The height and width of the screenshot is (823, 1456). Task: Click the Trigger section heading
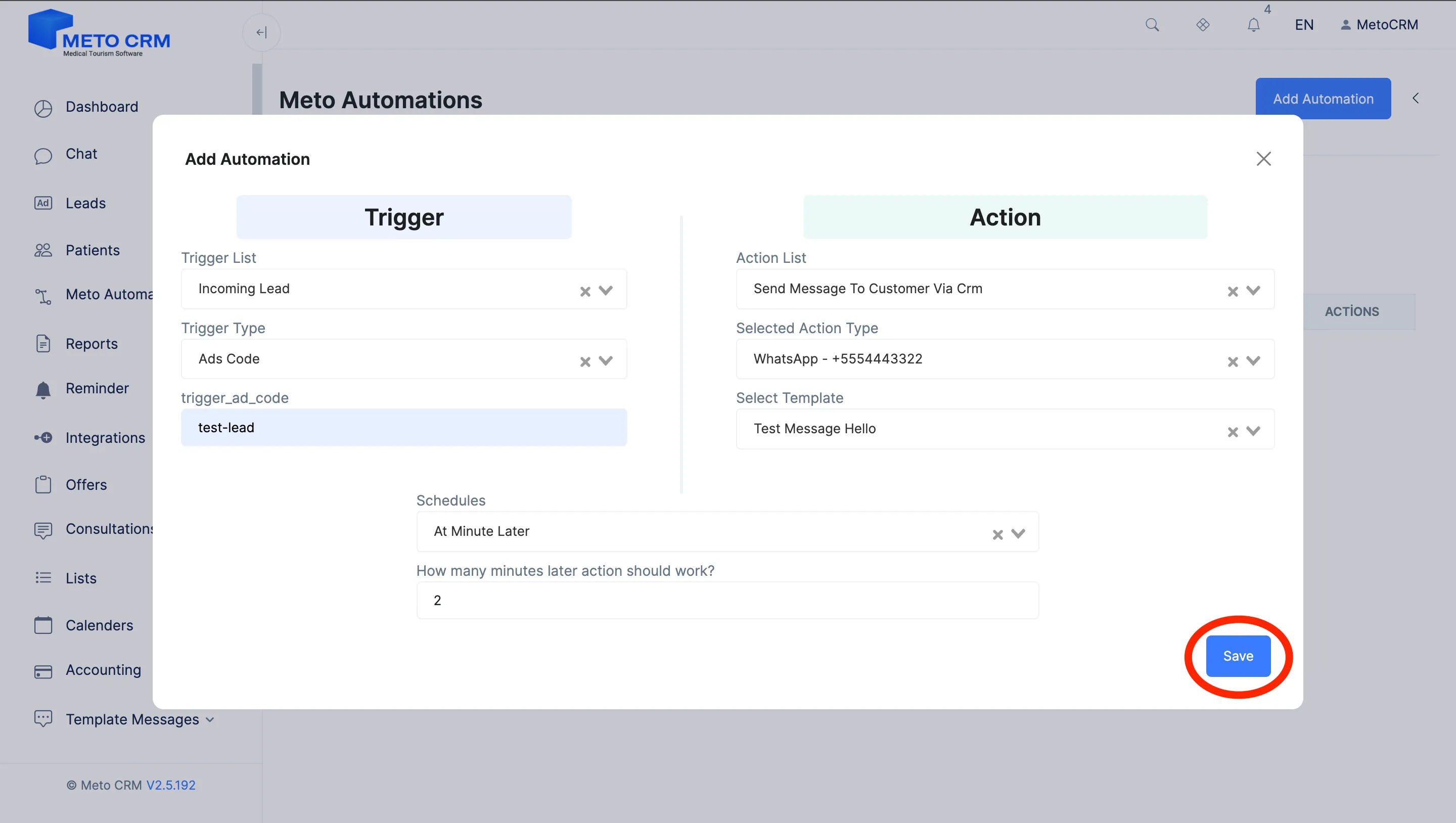403,217
